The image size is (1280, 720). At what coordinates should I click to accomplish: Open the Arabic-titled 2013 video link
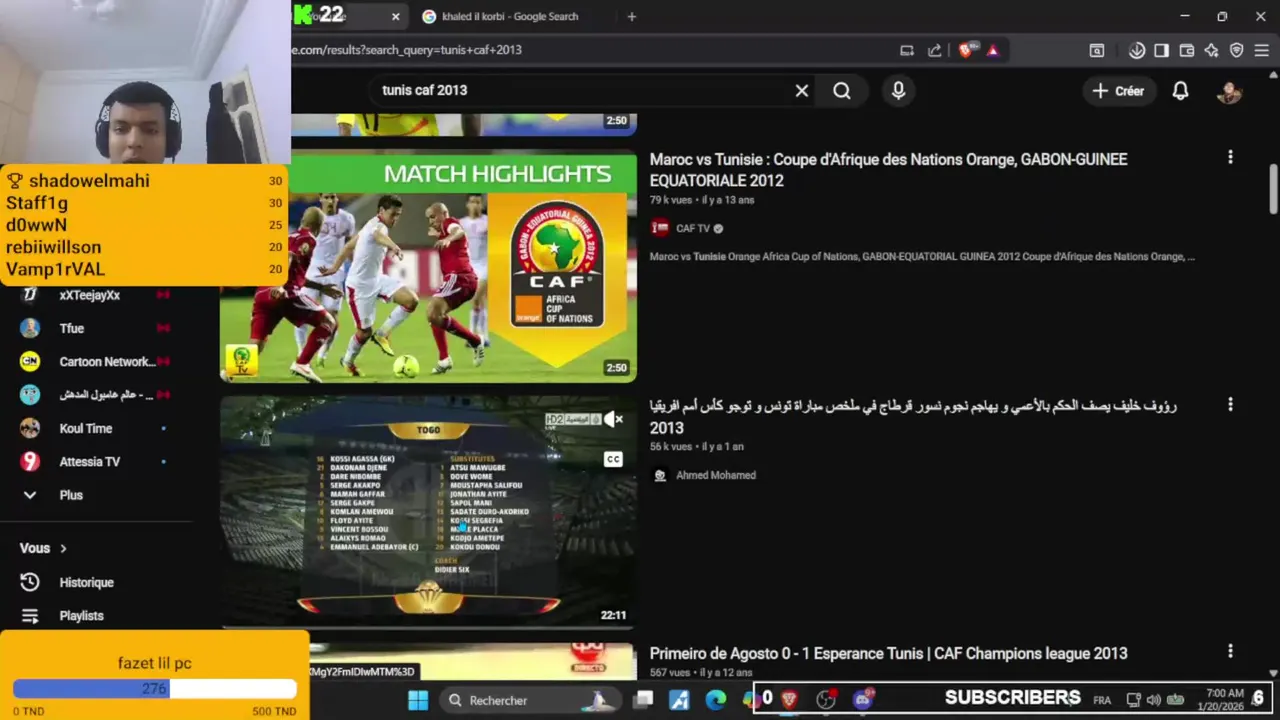tap(913, 416)
